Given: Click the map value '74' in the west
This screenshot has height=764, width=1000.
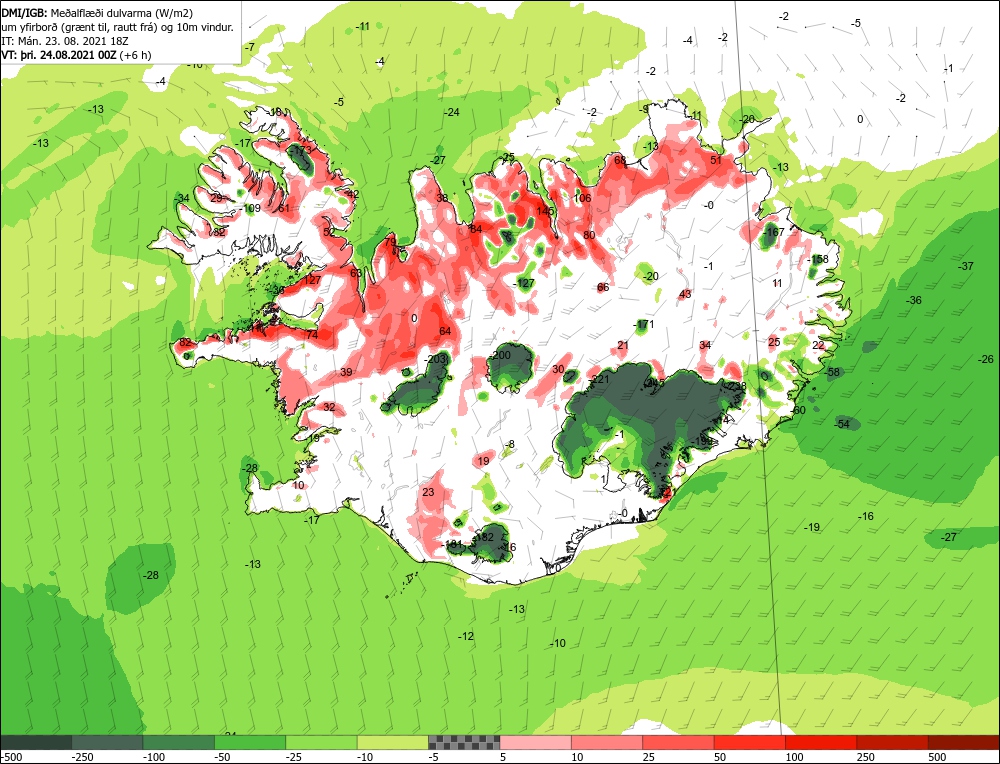Looking at the screenshot, I should point(311,335).
